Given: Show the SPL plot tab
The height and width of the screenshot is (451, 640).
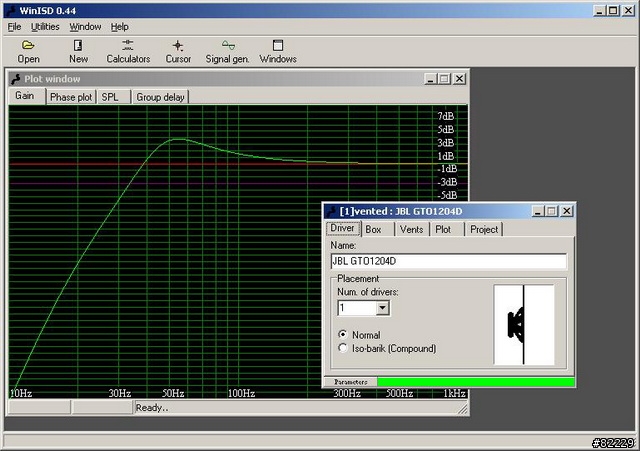Looking at the screenshot, I should click(113, 97).
